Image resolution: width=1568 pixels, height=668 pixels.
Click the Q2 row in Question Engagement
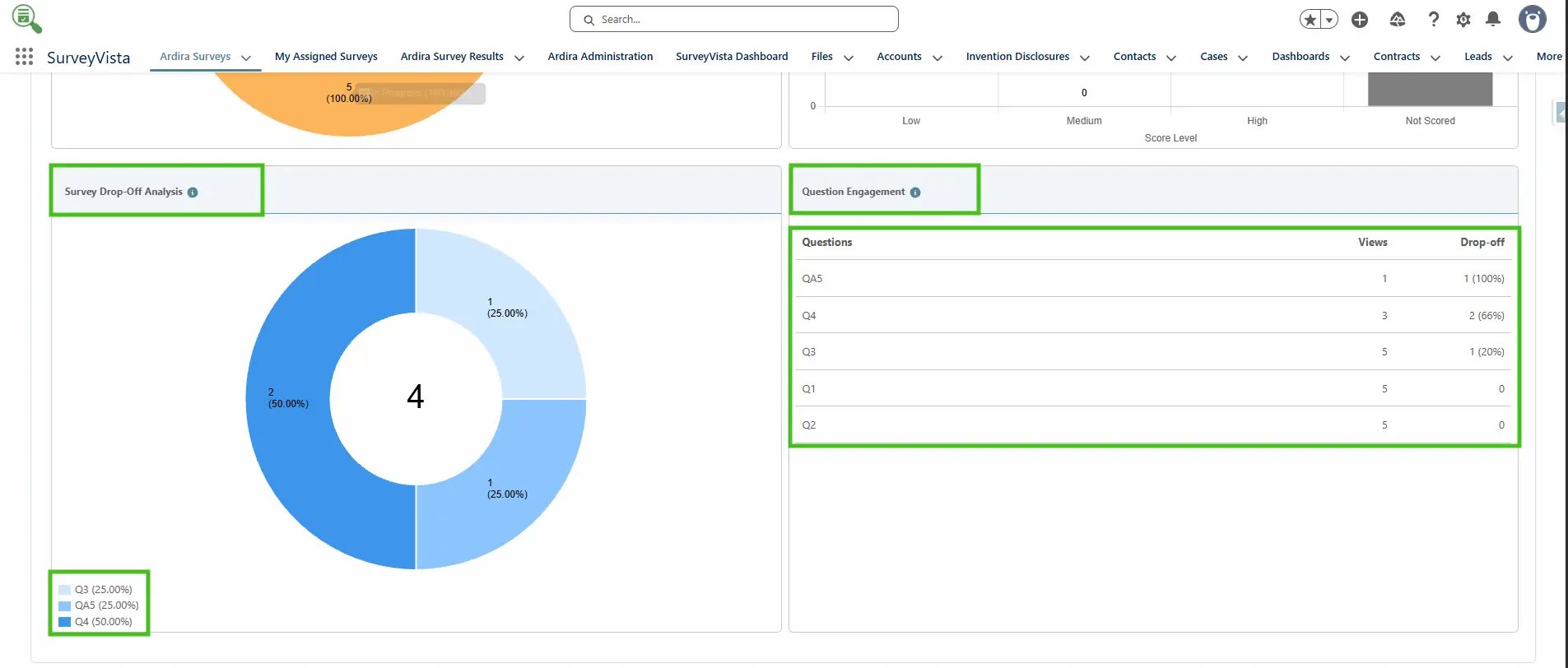point(1153,425)
